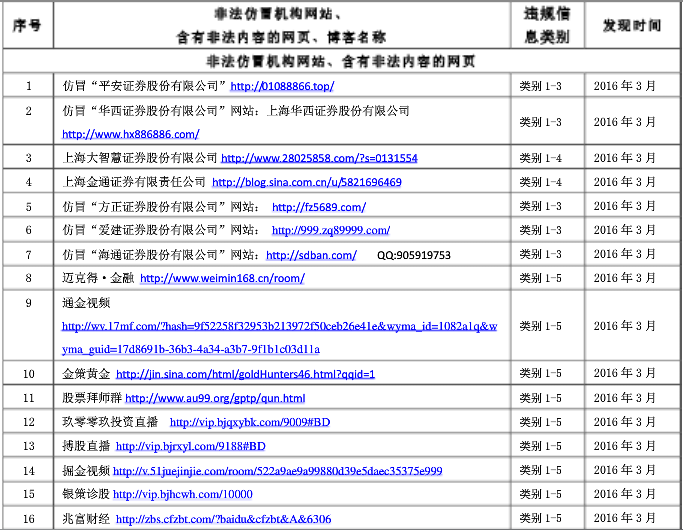Open the vip.bjrxyl.com/9188 link

pos(190,446)
